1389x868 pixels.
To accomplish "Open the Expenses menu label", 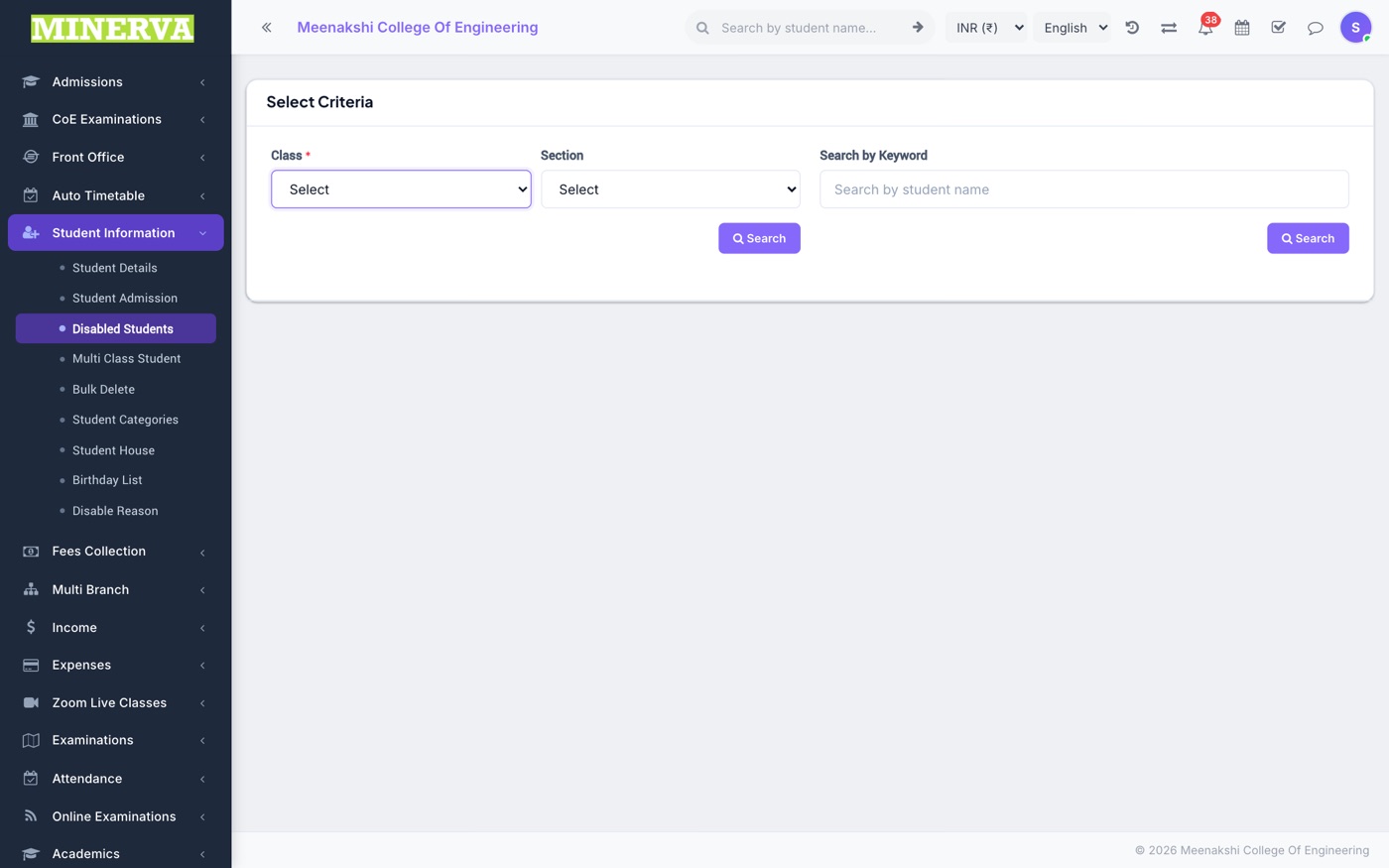I will [81, 666].
